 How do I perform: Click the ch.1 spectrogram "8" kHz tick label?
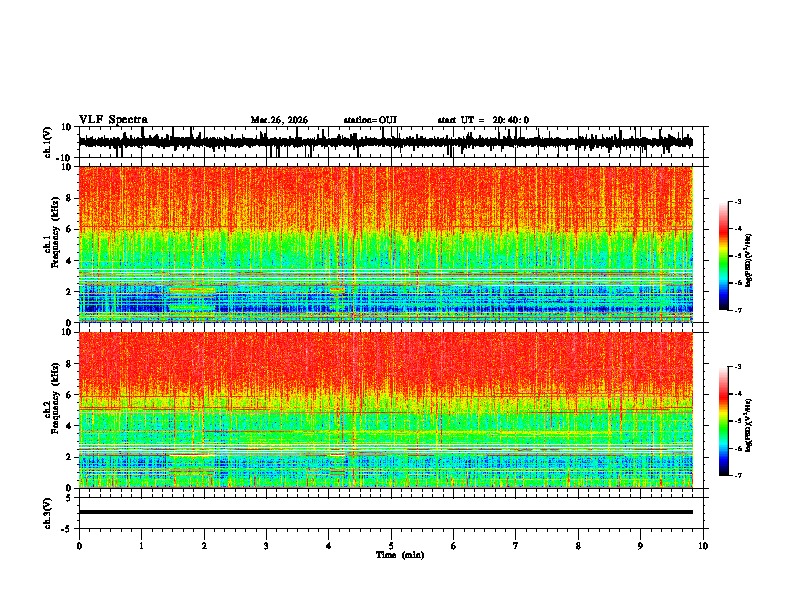(x=69, y=198)
